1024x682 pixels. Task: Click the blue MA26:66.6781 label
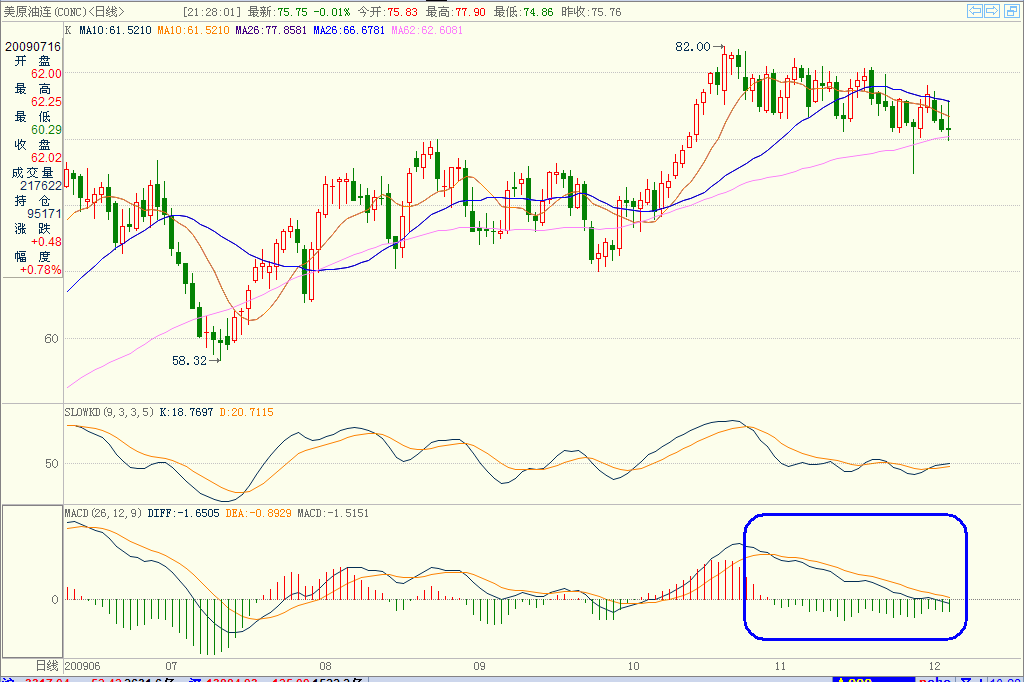pyautogui.click(x=349, y=30)
